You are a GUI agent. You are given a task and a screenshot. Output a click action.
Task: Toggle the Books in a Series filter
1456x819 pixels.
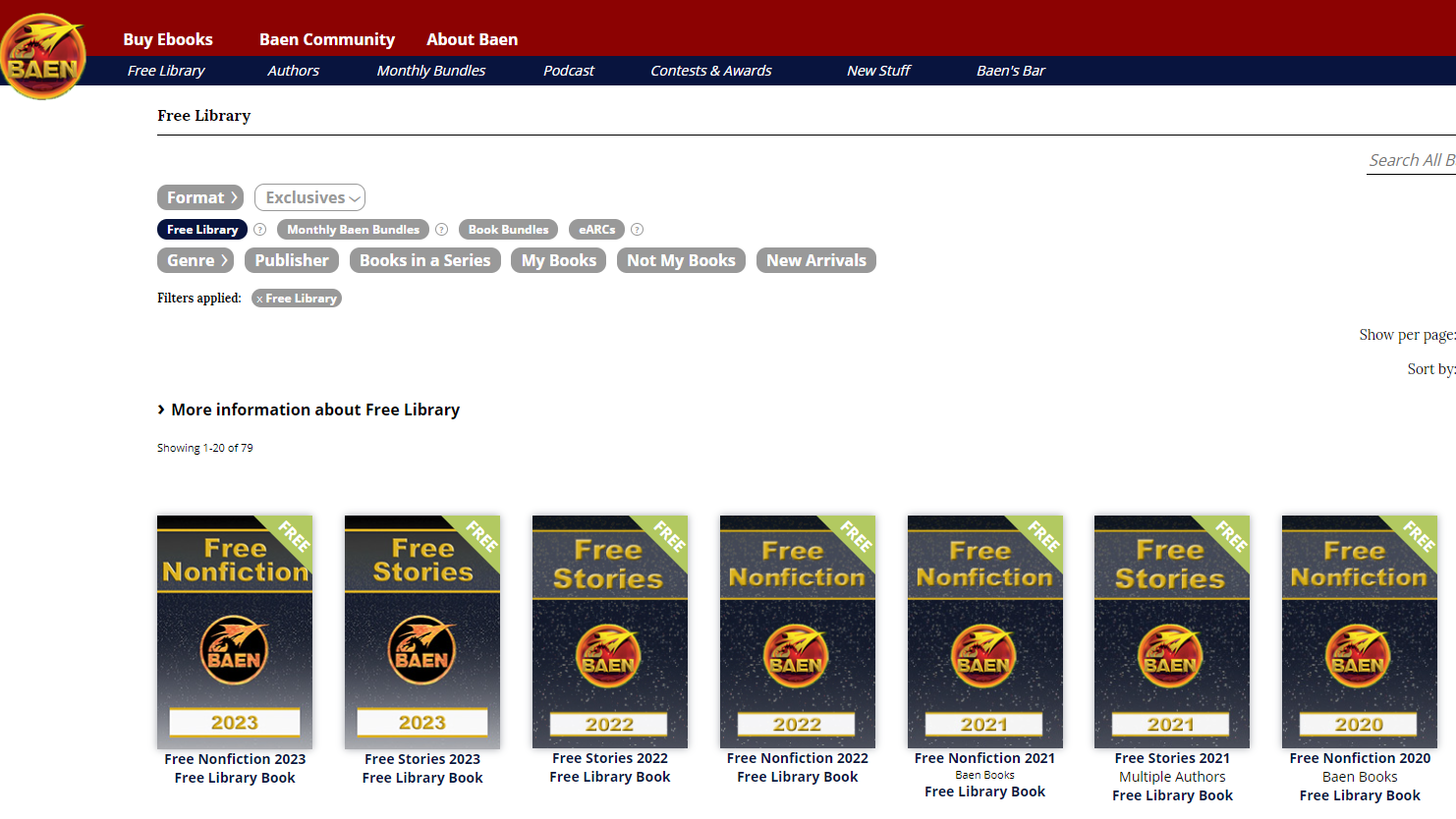coord(425,260)
